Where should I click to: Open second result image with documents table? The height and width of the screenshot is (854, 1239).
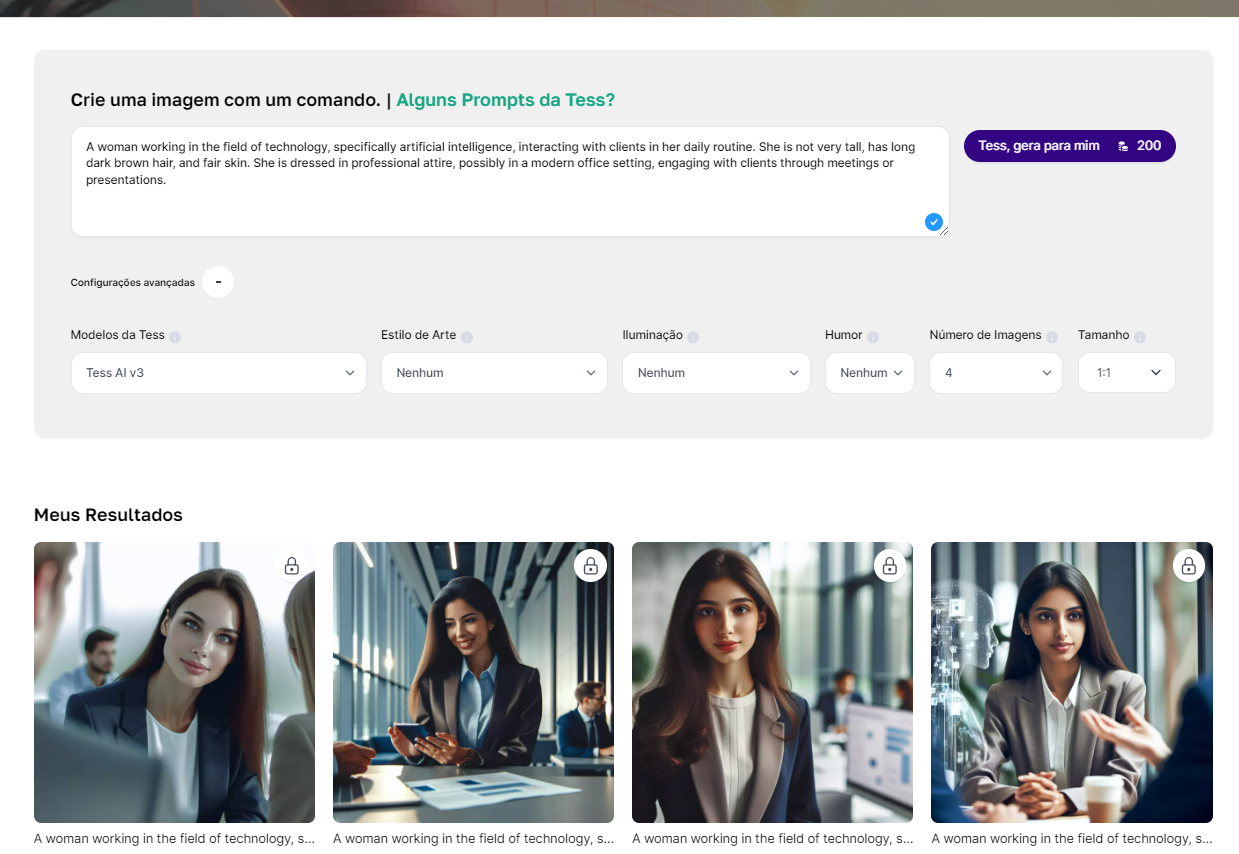(473, 682)
